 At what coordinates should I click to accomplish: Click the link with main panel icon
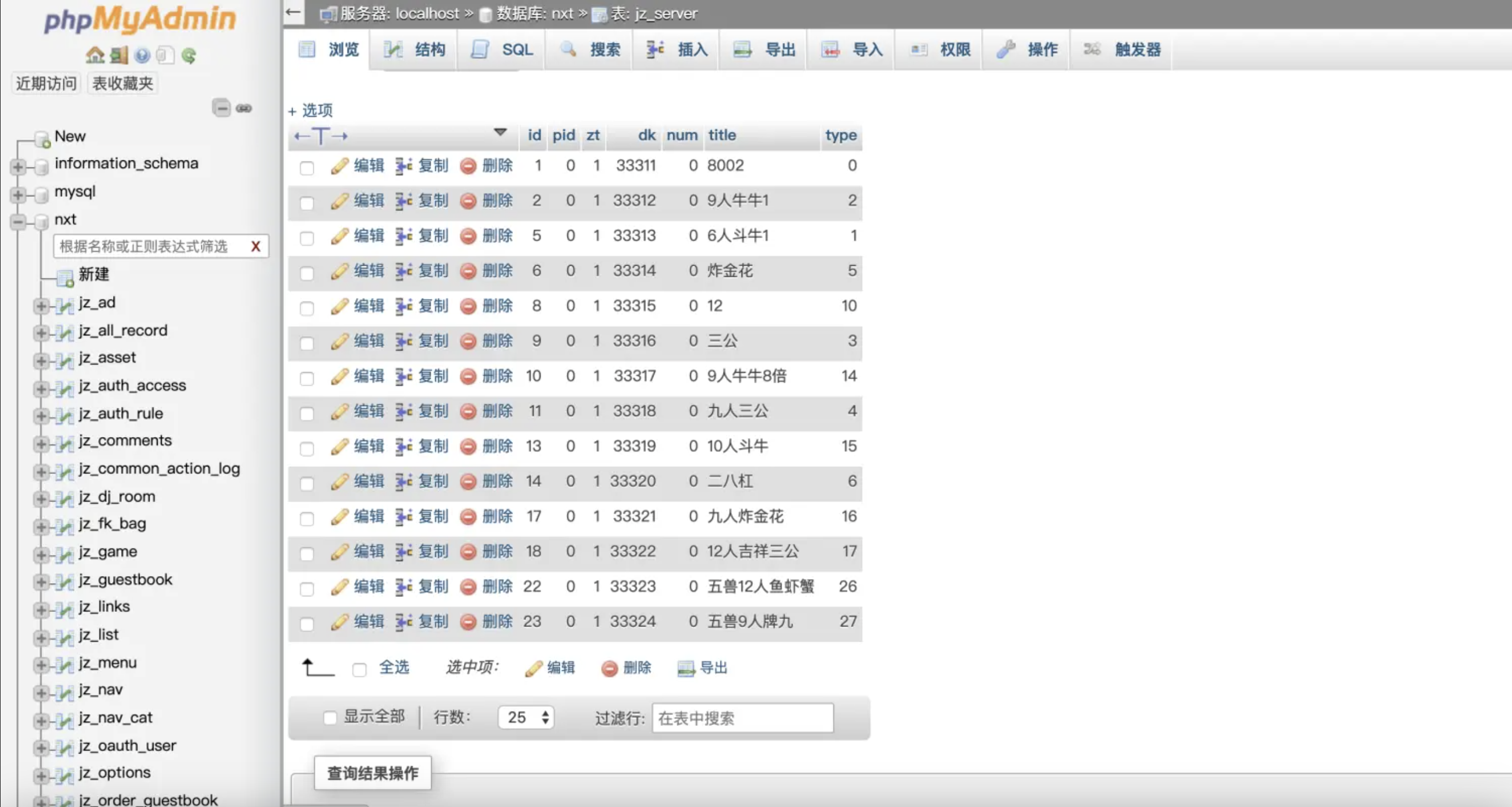pos(244,108)
